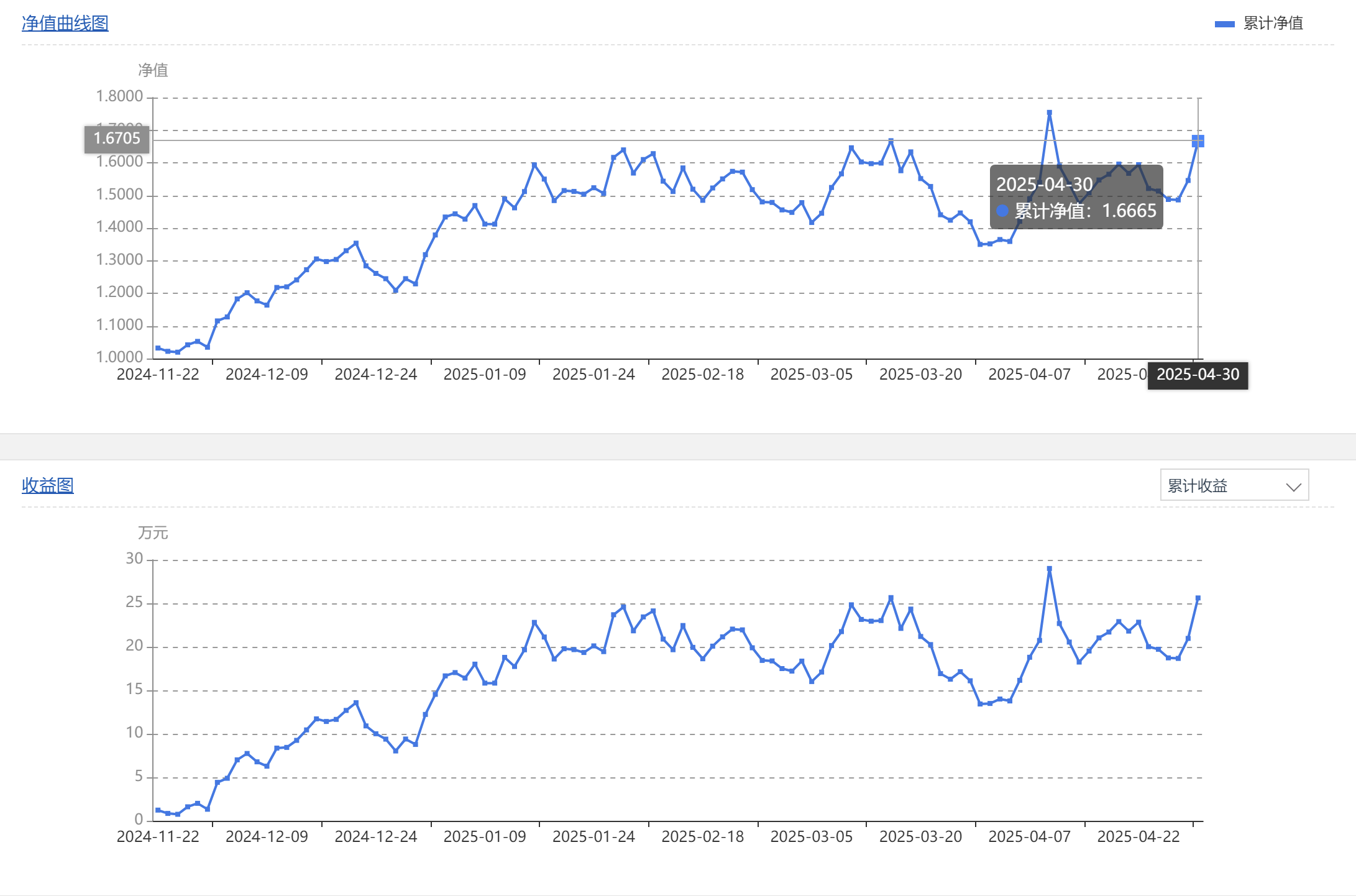Image resolution: width=1356 pixels, height=896 pixels.
Task: Click the blue 累计净值 legend swatch
Action: pyautogui.click(x=1224, y=24)
